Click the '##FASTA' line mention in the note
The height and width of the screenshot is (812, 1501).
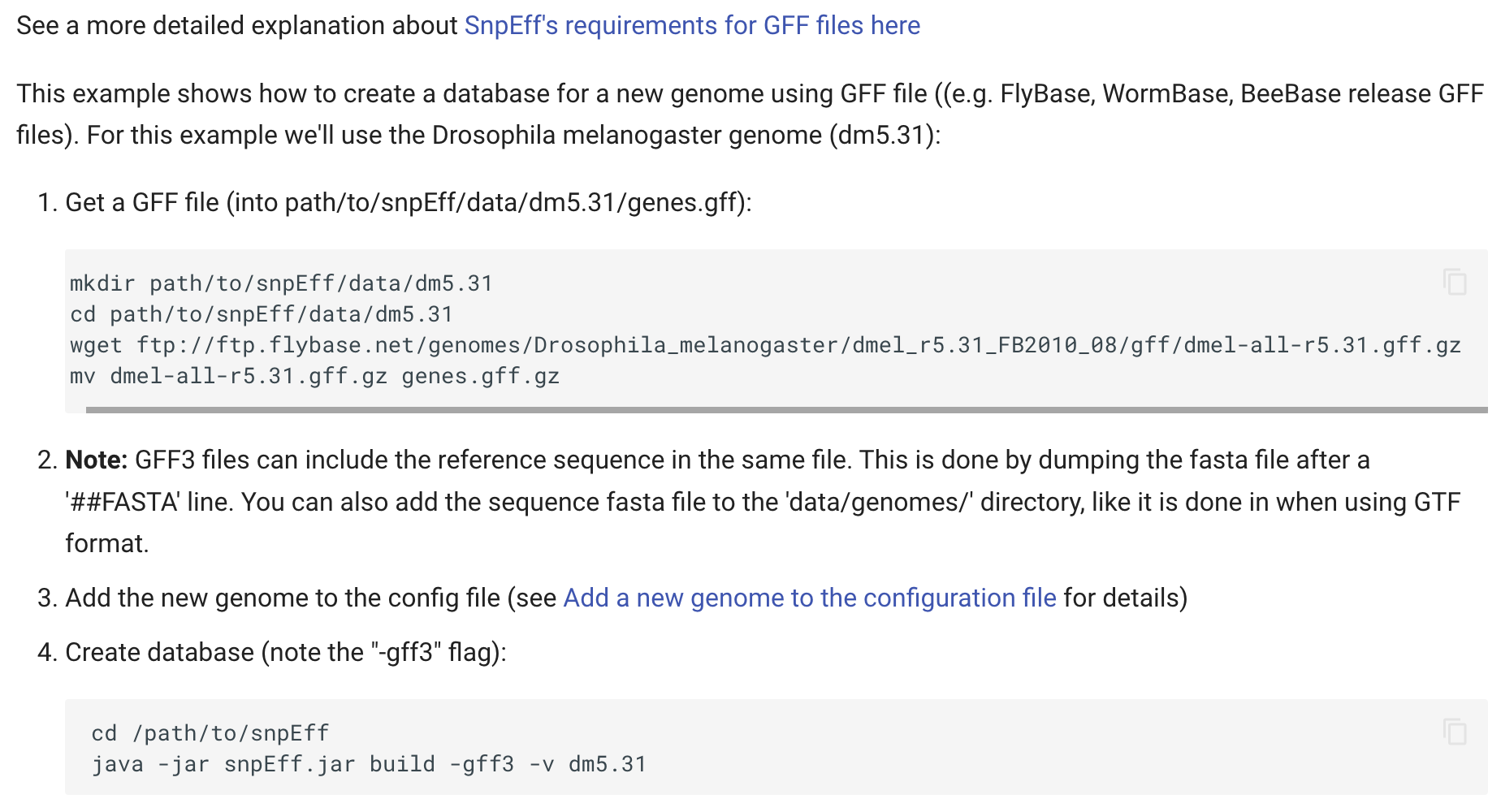pos(123,503)
